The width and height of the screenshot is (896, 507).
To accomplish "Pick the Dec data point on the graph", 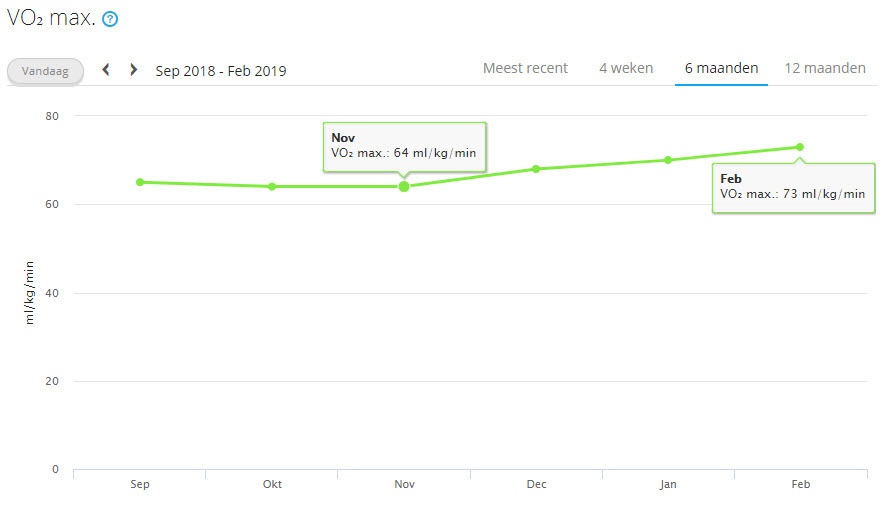I will point(536,169).
